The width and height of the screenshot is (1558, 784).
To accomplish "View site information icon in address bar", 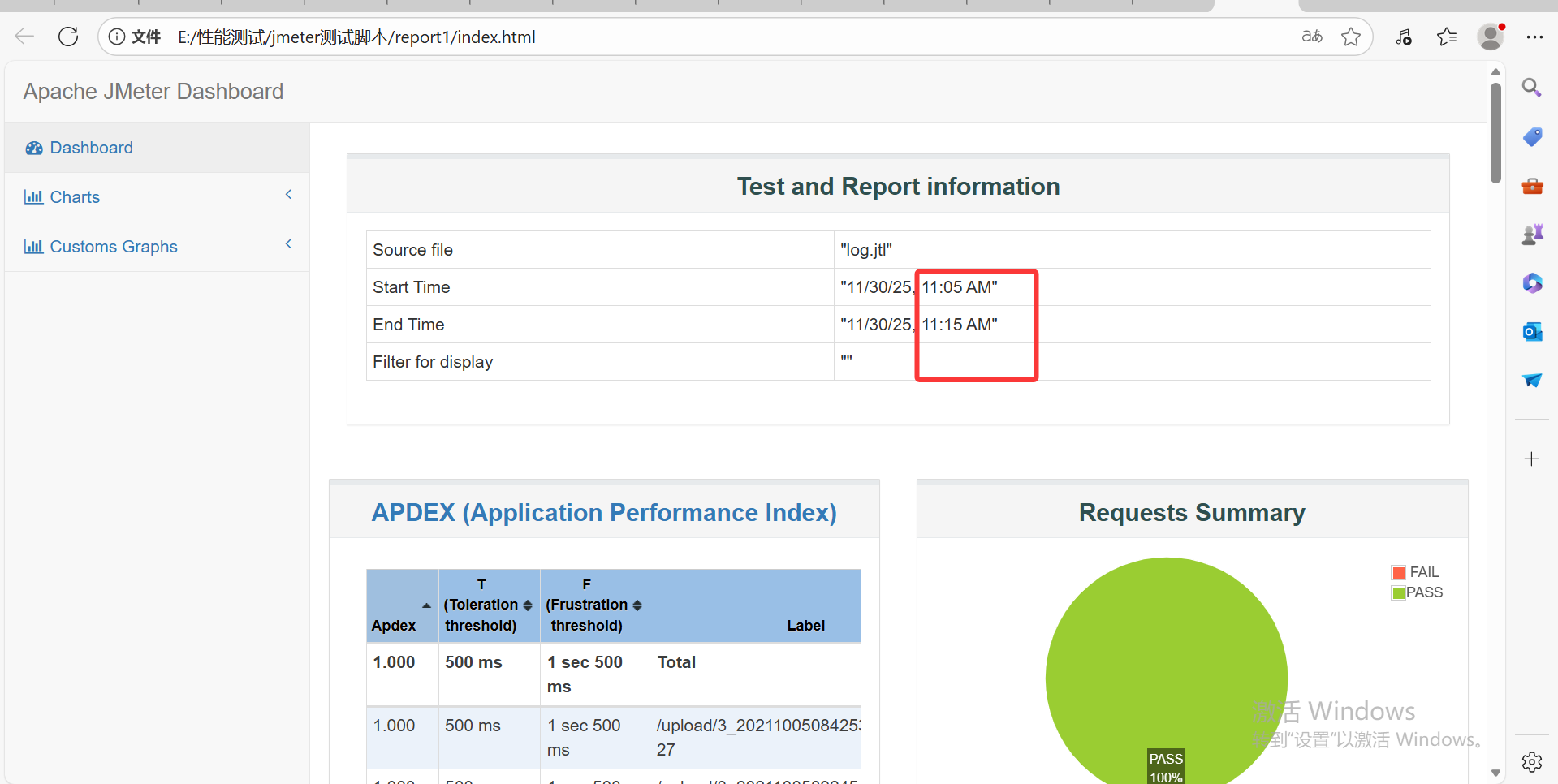I will click(x=117, y=37).
